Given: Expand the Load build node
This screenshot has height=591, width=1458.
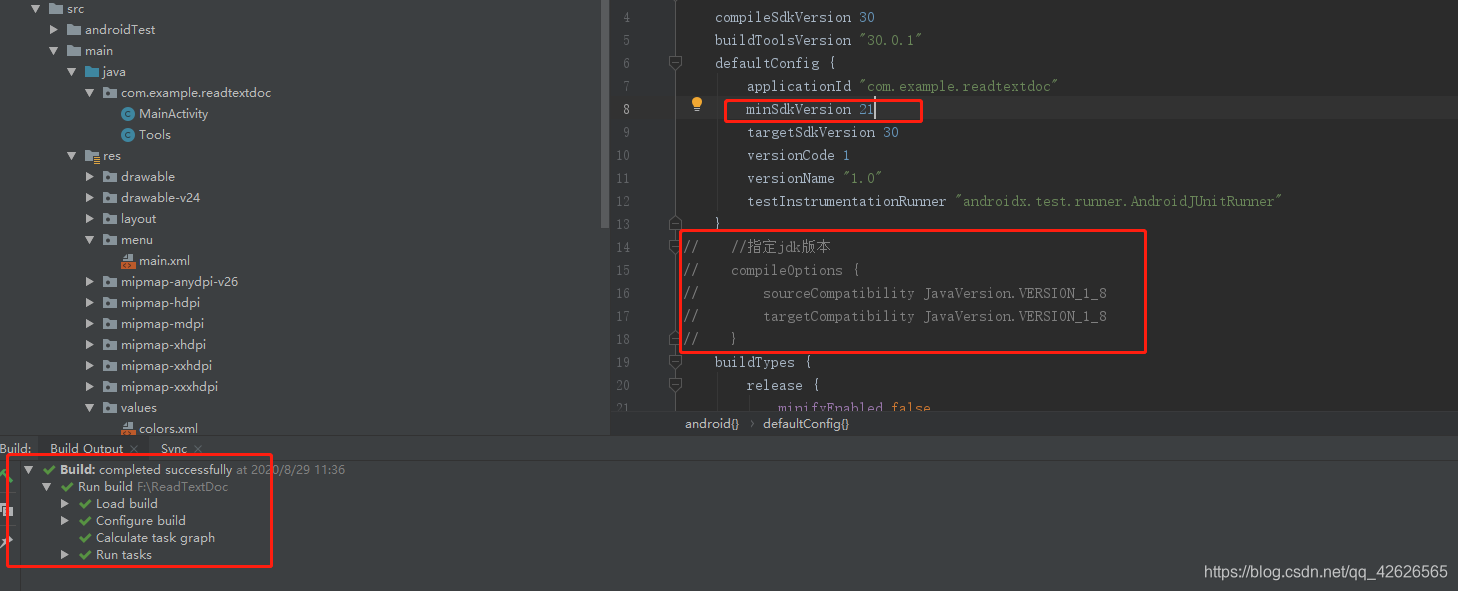Looking at the screenshot, I should (x=65, y=504).
